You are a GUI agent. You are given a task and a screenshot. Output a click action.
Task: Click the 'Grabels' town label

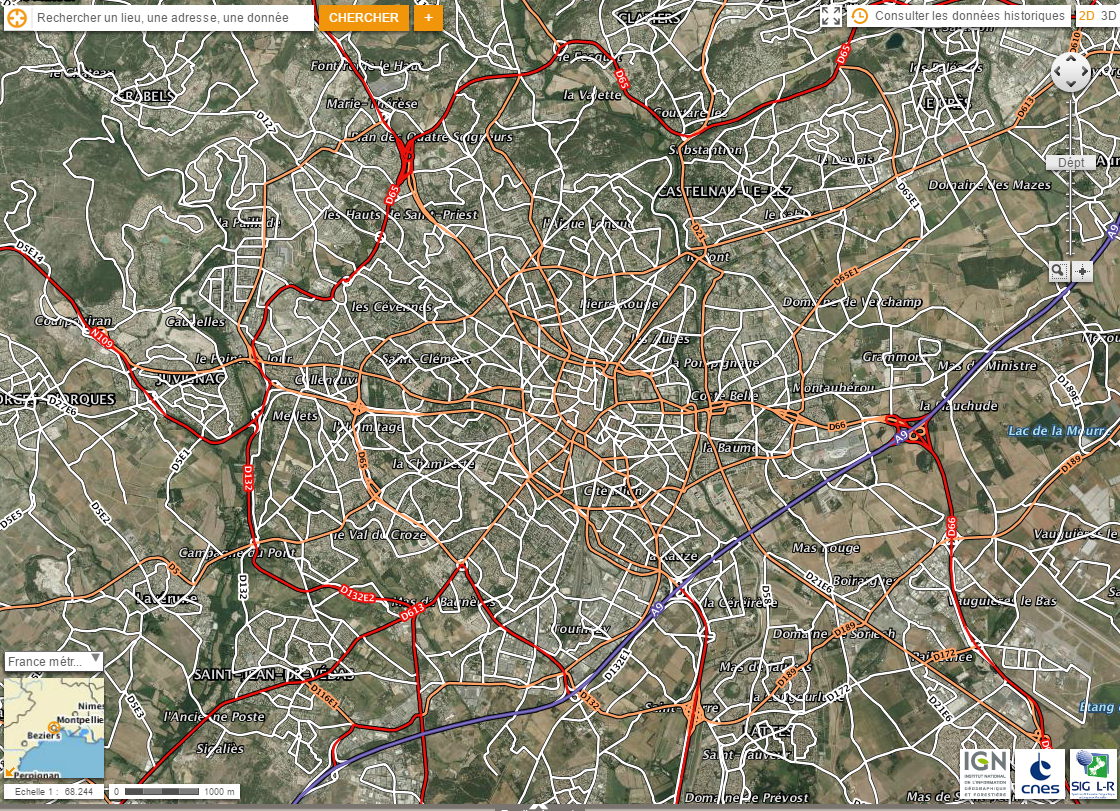(x=145, y=95)
